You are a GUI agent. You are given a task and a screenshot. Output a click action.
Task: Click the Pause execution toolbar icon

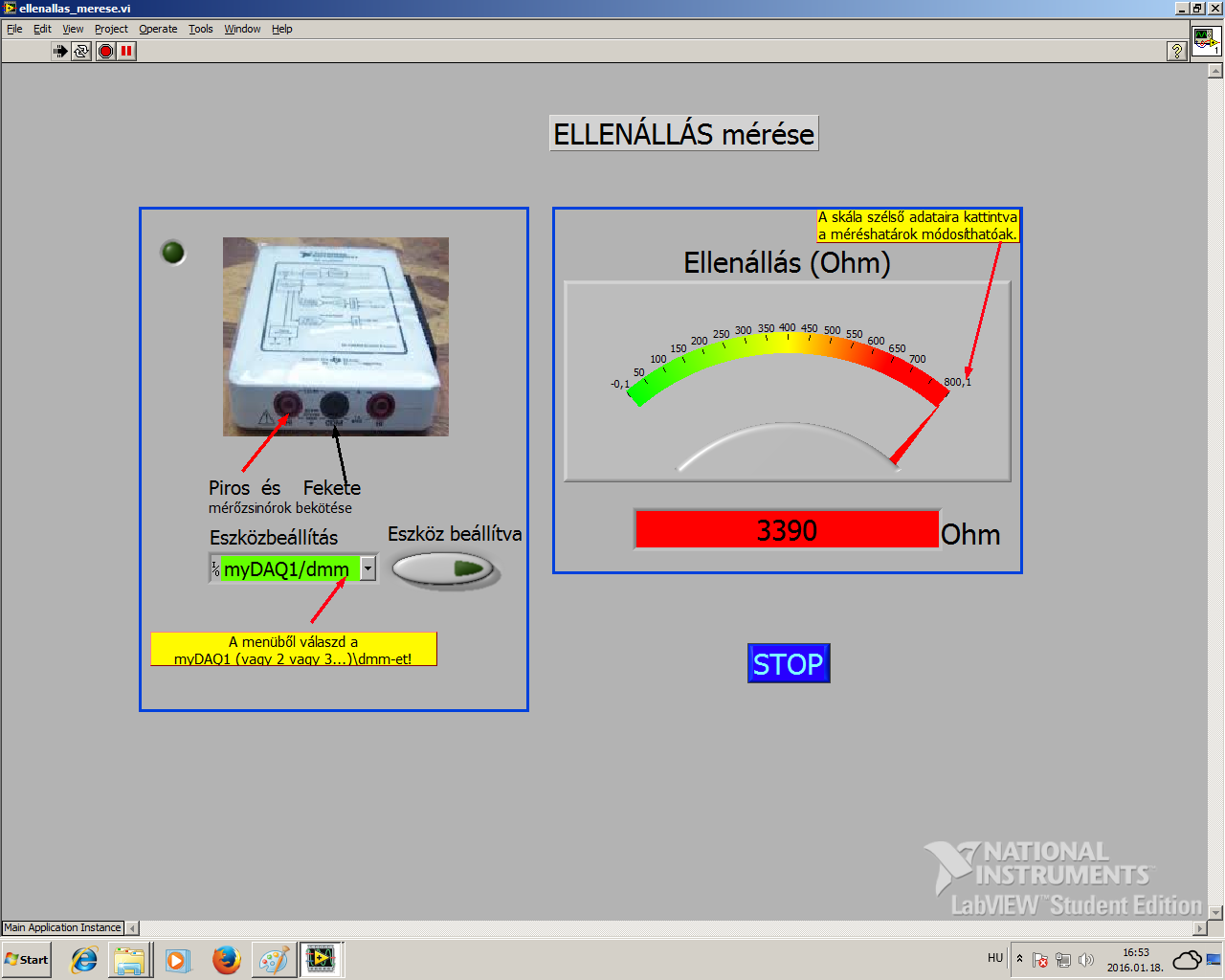[x=126, y=51]
